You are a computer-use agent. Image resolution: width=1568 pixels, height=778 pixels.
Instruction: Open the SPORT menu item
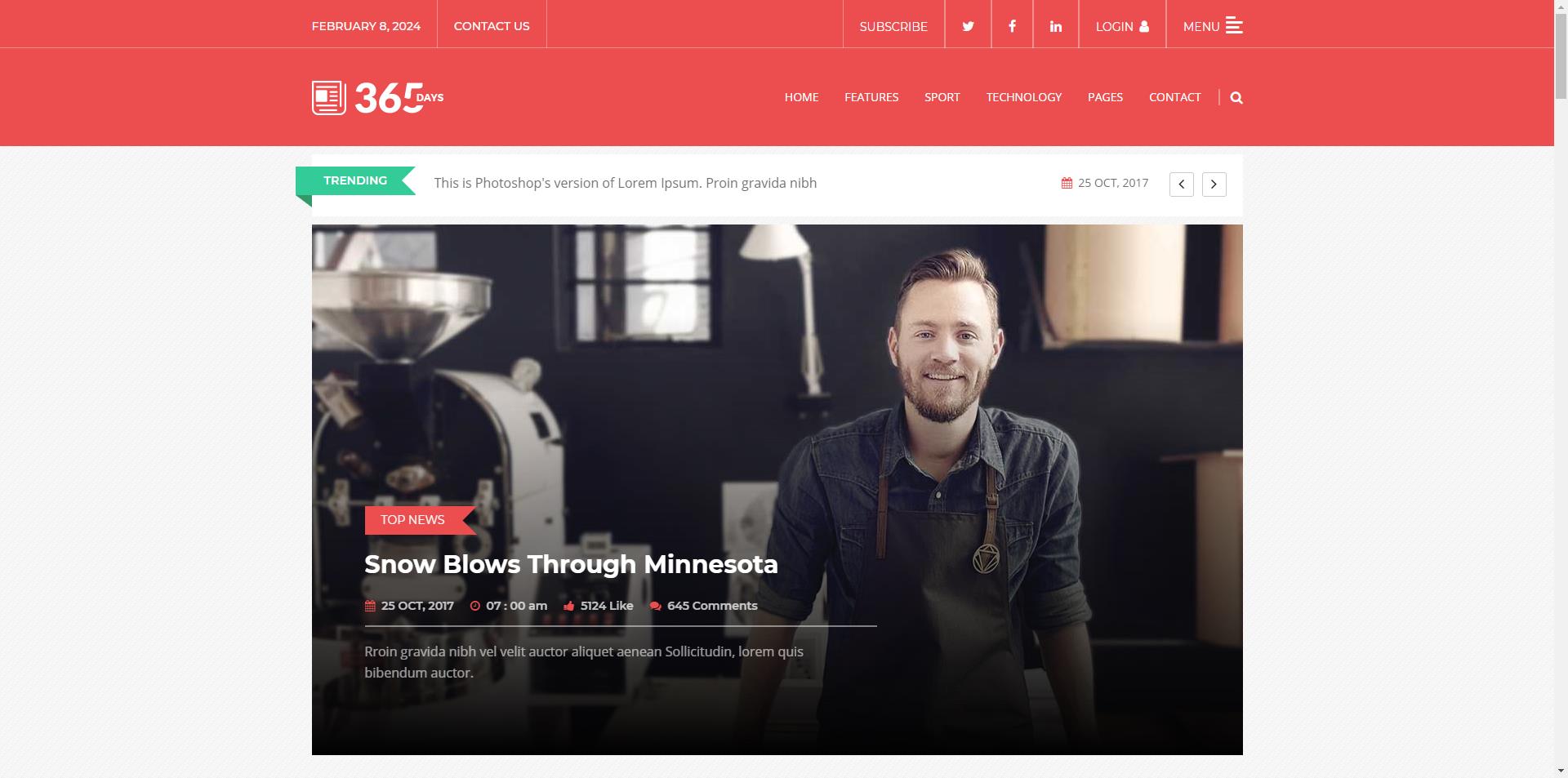[x=942, y=97]
